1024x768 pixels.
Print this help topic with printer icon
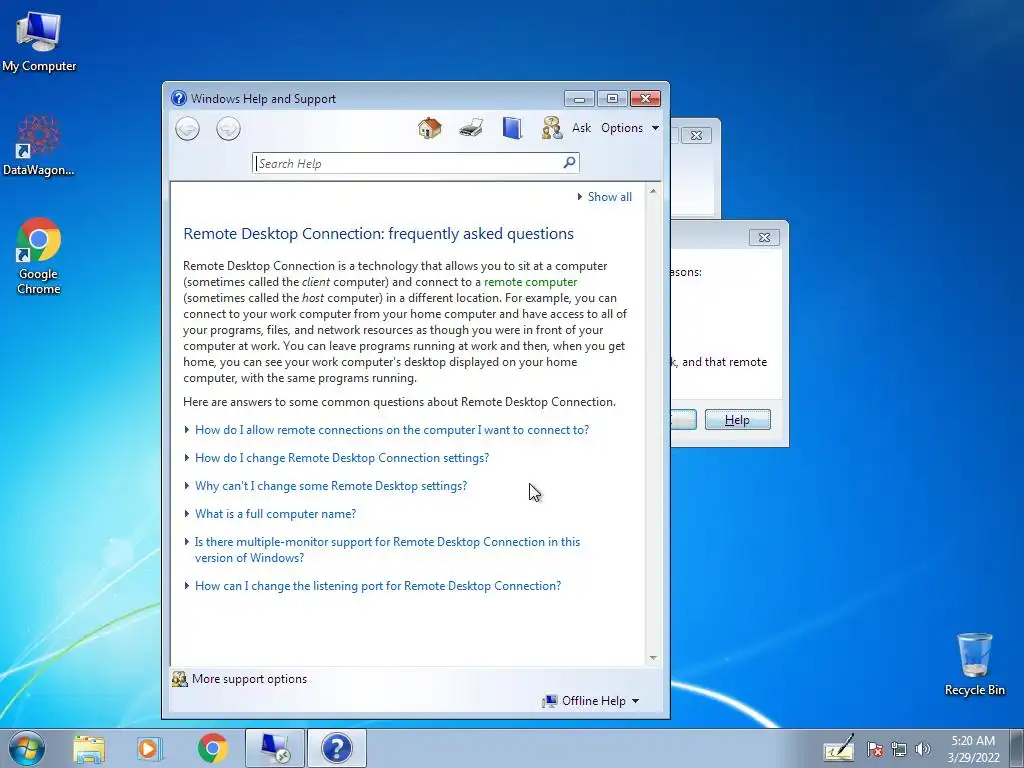[471, 128]
